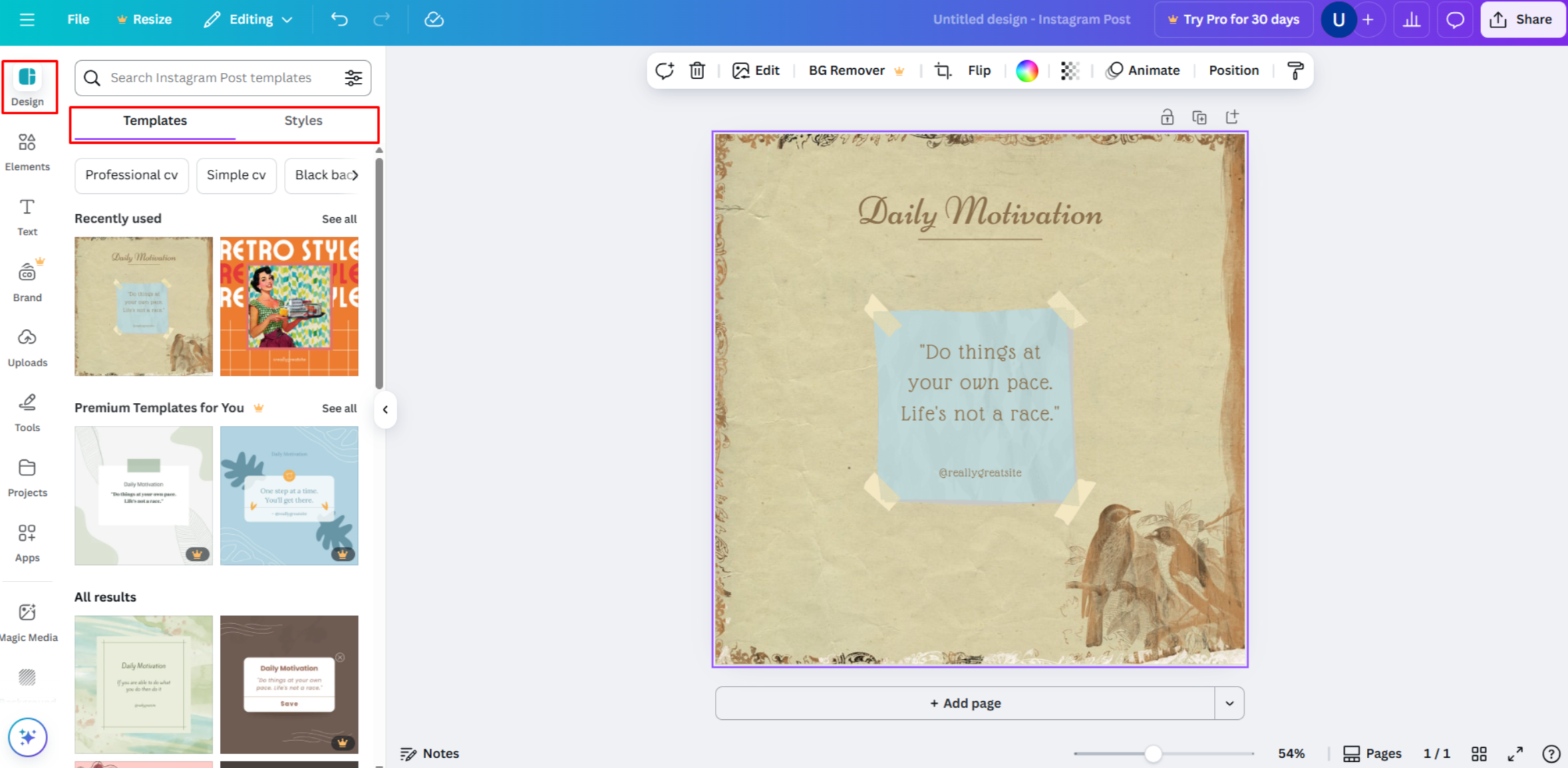Viewport: 1568px width, 768px height.
Task: Select the Retro Style template thumbnail
Action: (289, 306)
